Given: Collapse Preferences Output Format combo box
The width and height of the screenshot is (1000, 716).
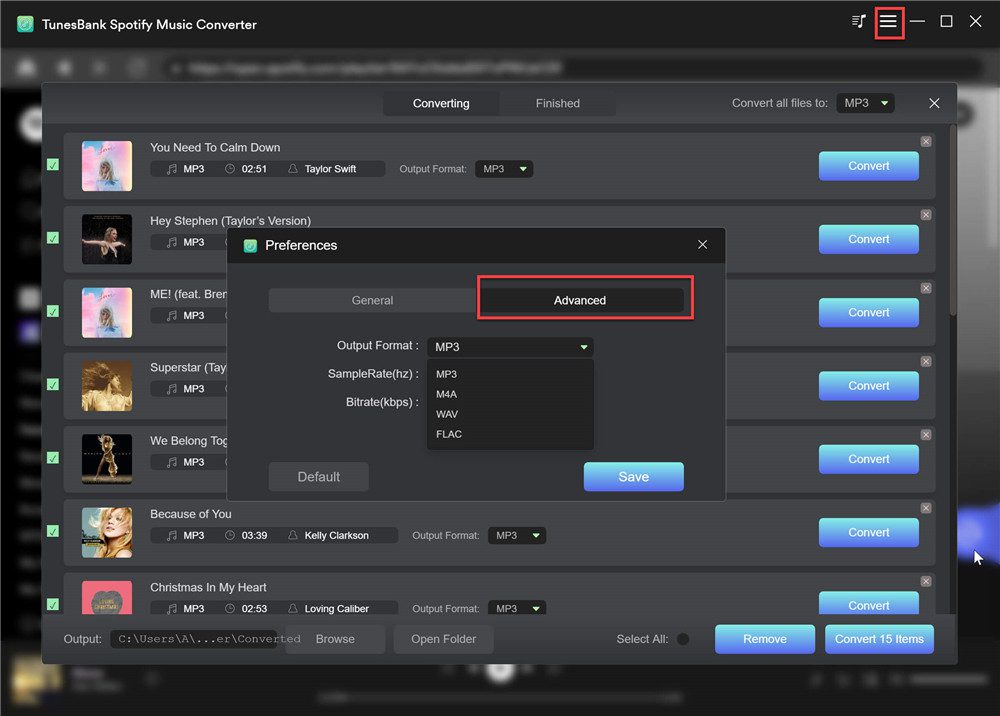Looking at the screenshot, I should coord(510,347).
